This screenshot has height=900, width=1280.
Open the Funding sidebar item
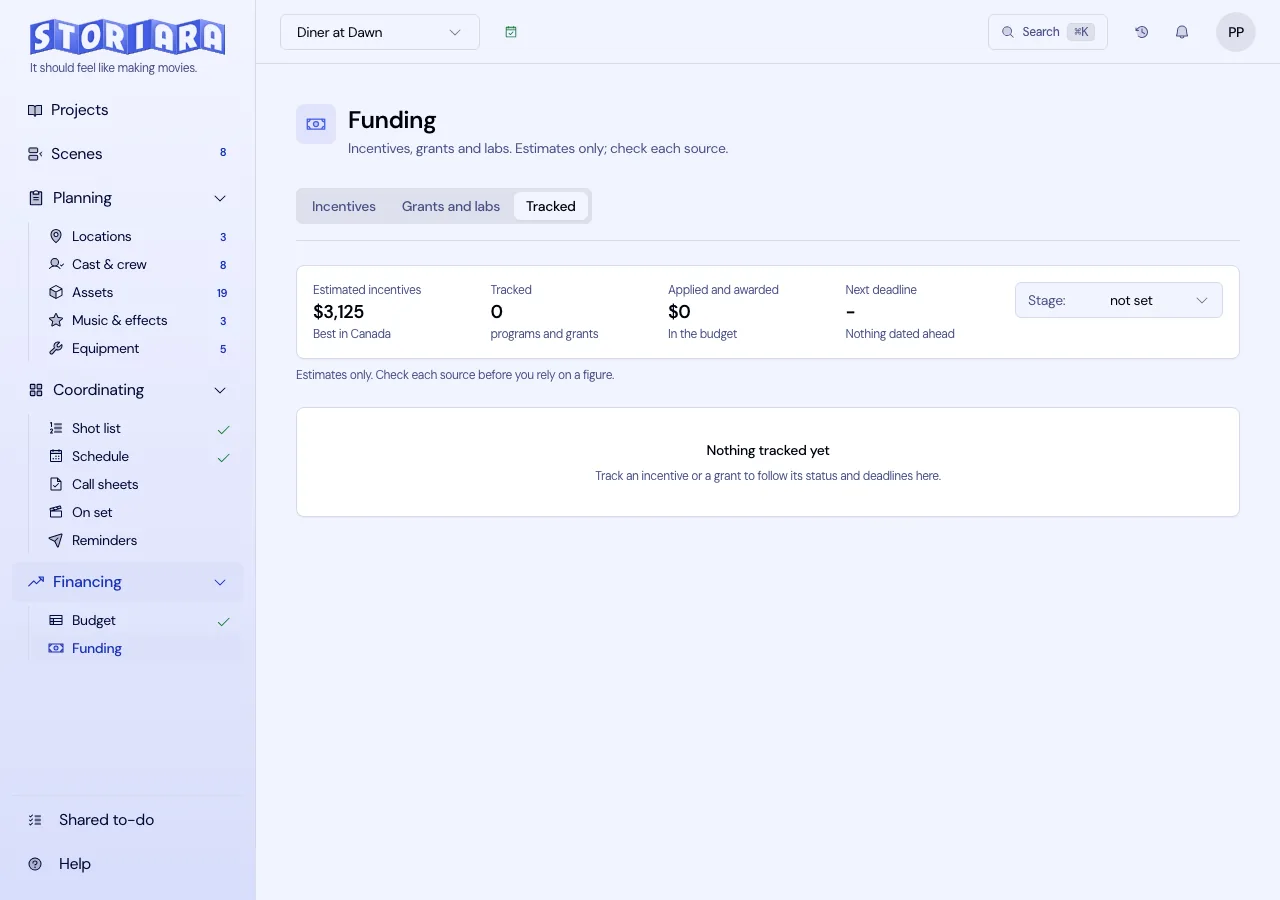click(136, 648)
